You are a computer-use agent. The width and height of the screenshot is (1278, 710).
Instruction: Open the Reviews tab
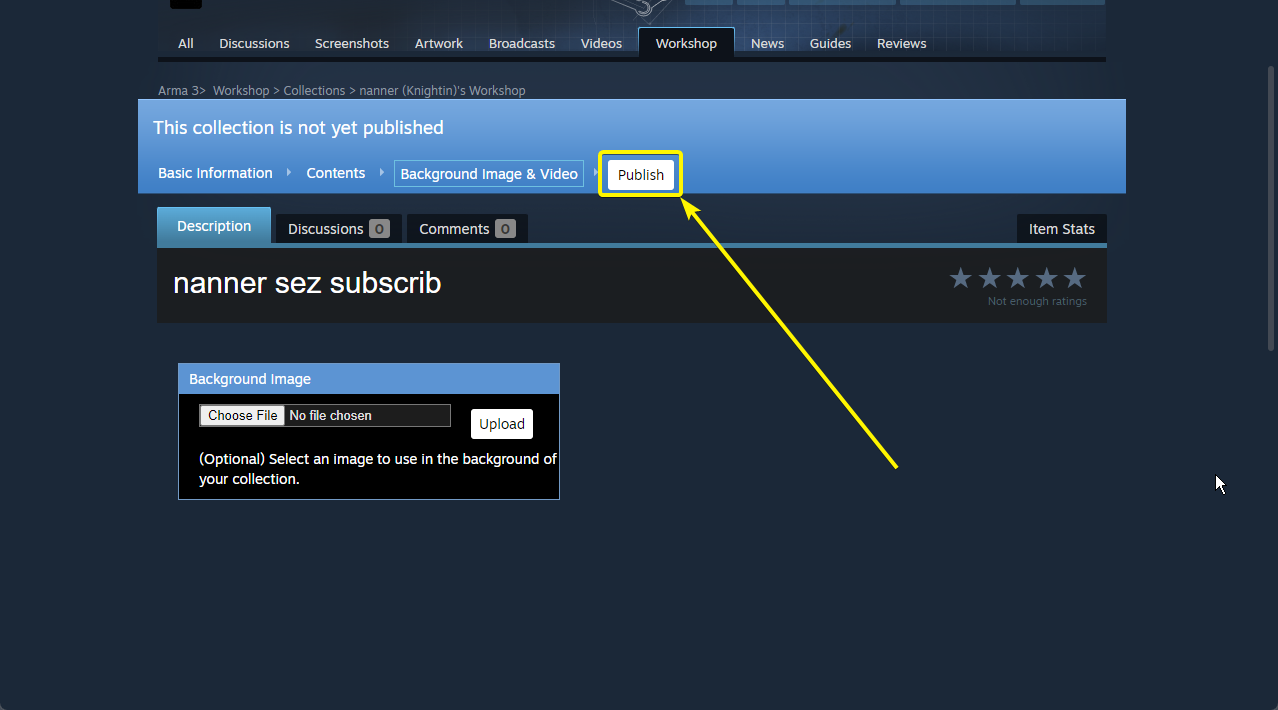point(901,43)
